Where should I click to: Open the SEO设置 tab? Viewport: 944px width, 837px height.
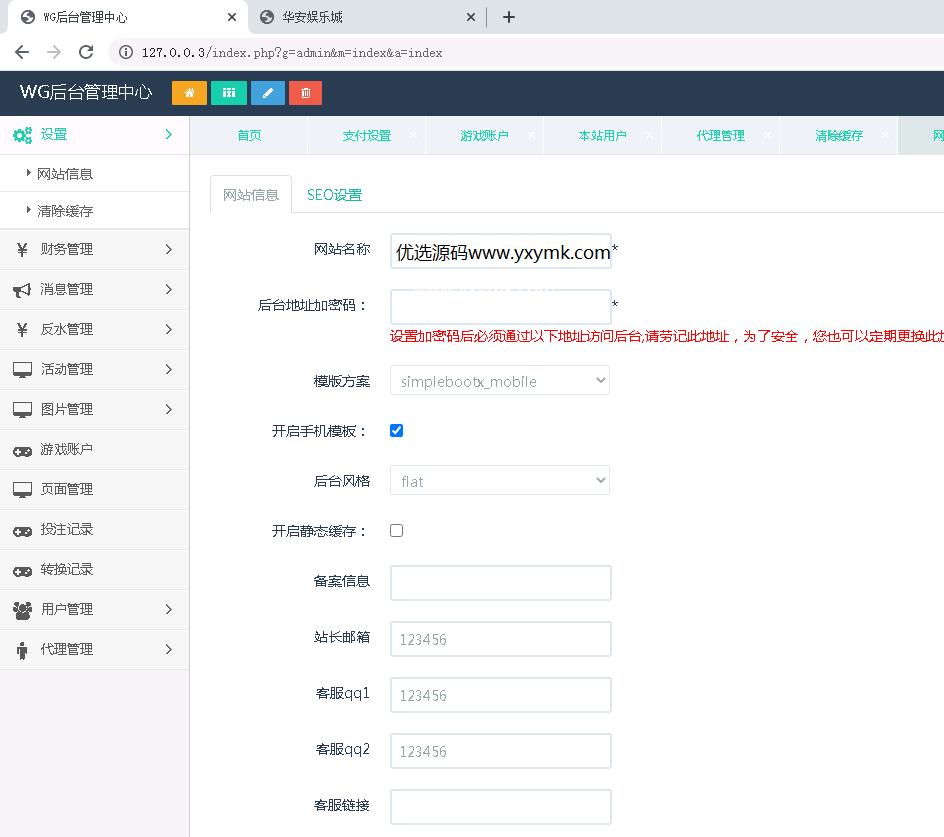click(334, 195)
